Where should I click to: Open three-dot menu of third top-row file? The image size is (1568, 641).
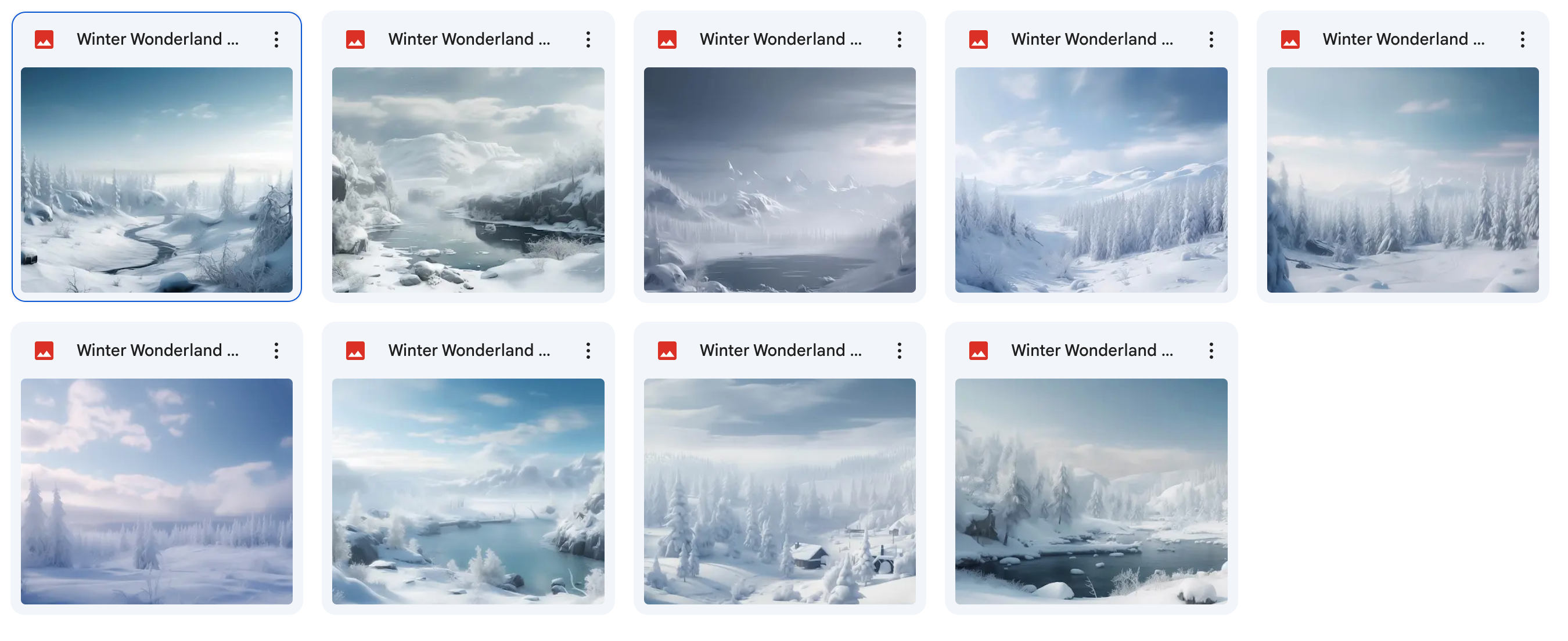coord(900,39)
